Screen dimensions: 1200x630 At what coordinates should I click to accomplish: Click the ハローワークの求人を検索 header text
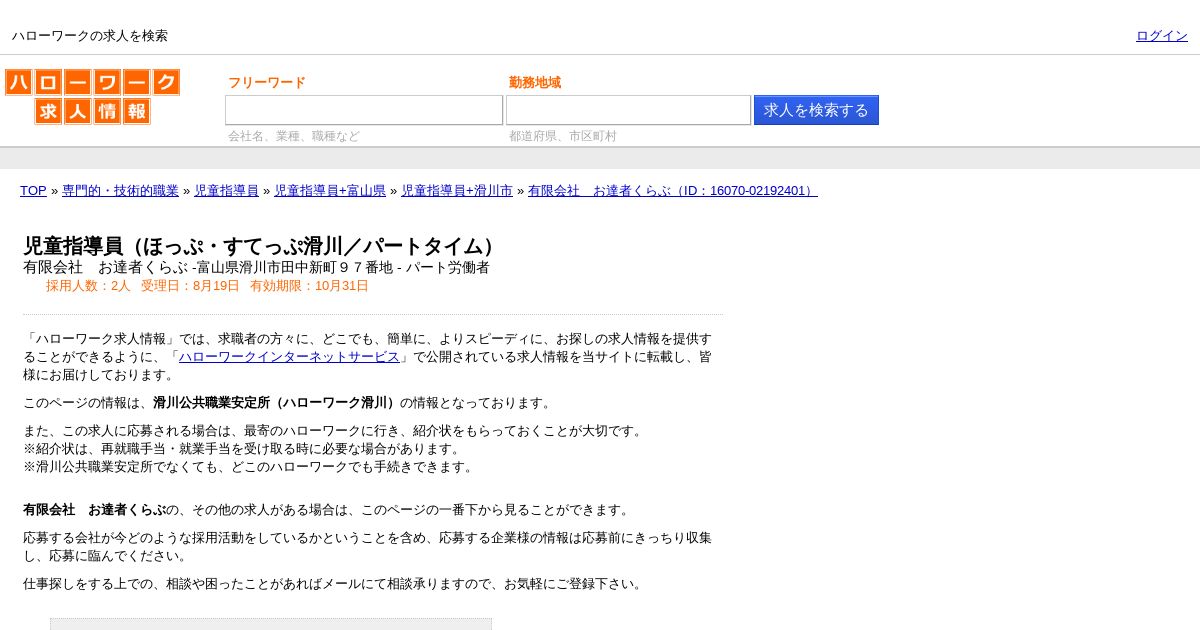[90, 36]
